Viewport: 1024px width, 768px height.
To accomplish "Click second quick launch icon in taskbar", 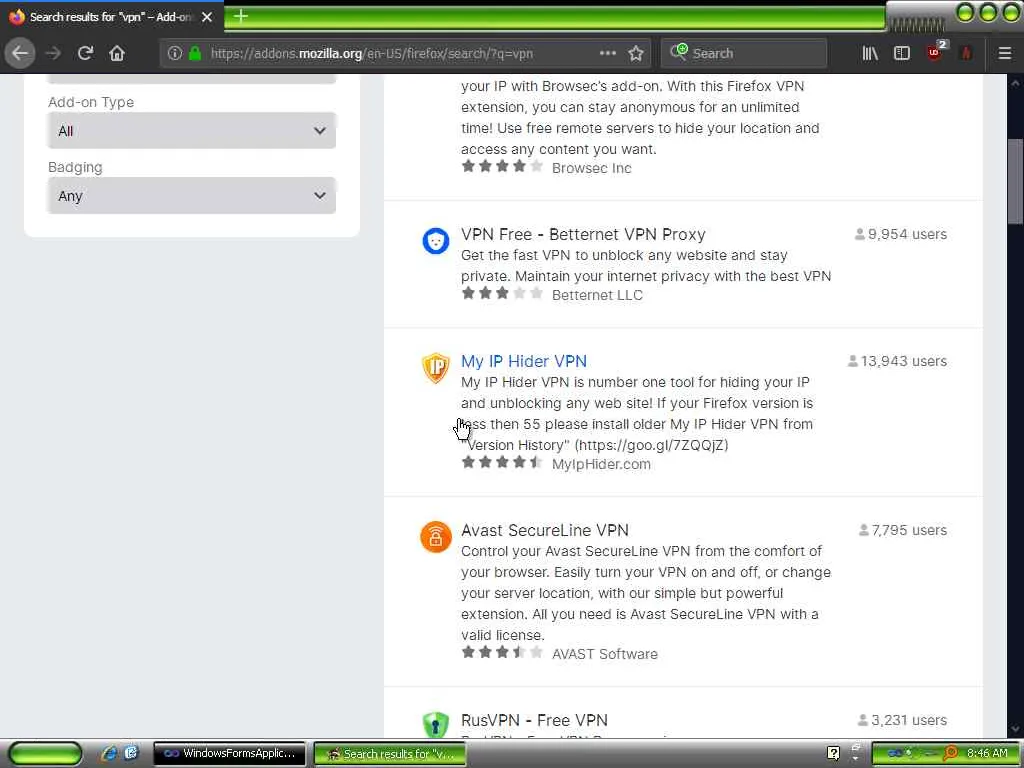I will tap(131, 753).
